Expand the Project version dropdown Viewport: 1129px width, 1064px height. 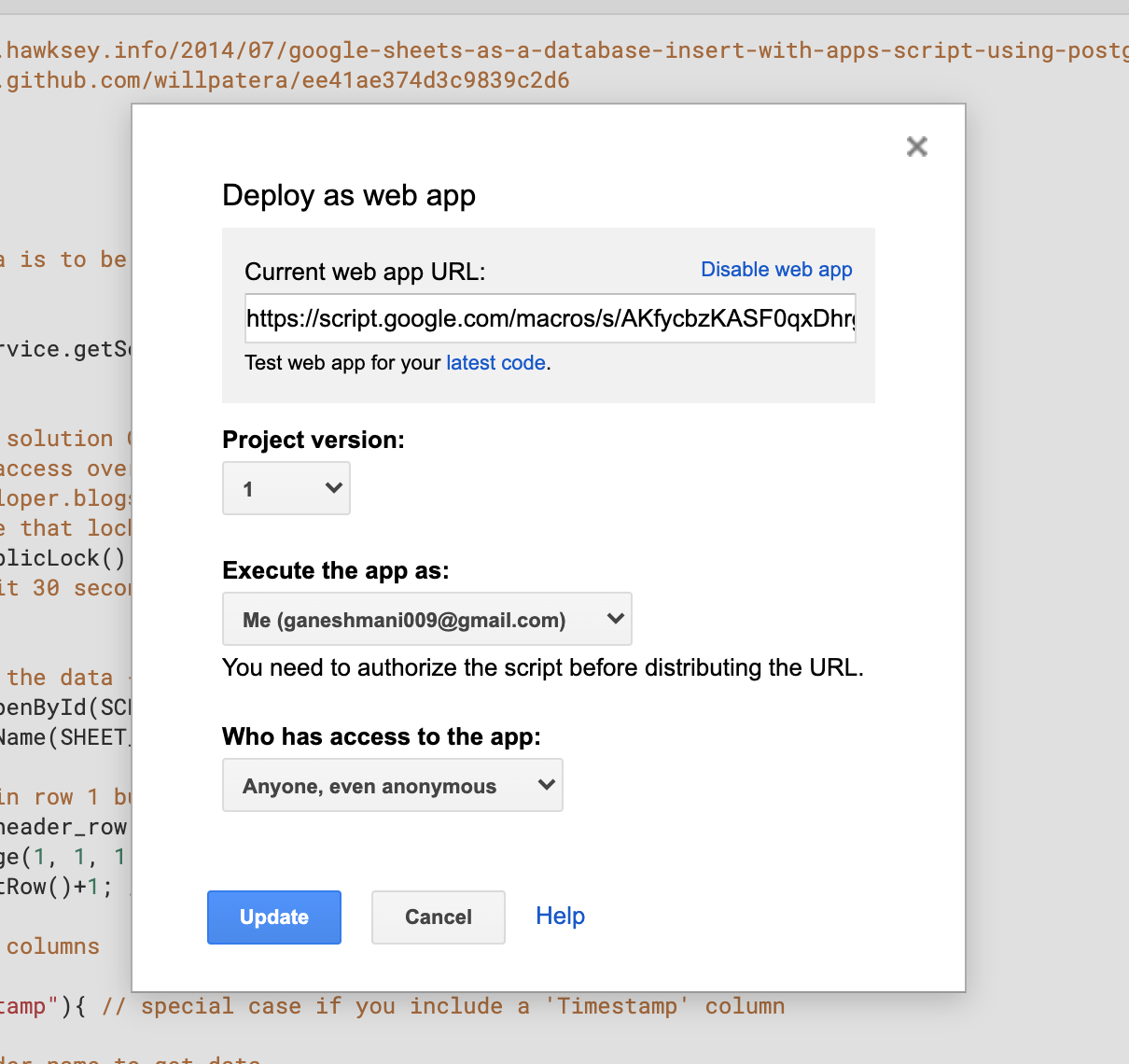coord(286,488)
